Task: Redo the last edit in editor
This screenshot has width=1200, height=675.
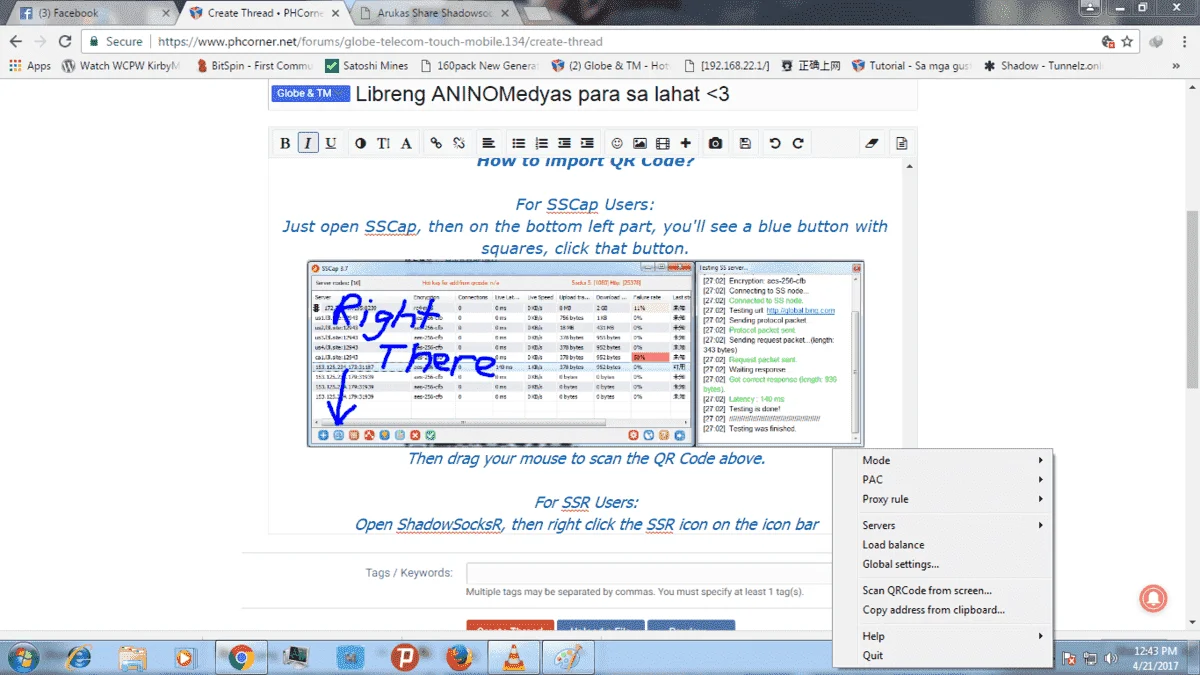Action: point(798,143)
